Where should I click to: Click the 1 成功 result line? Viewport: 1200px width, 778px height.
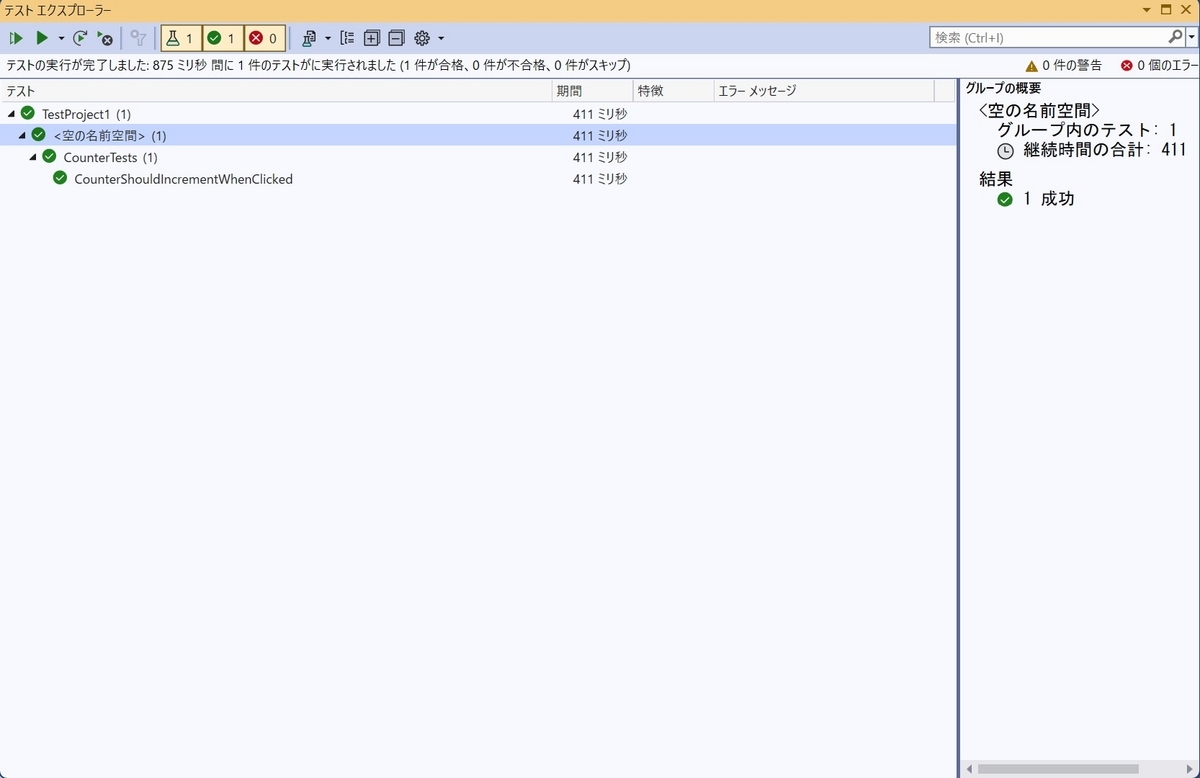1049,199
